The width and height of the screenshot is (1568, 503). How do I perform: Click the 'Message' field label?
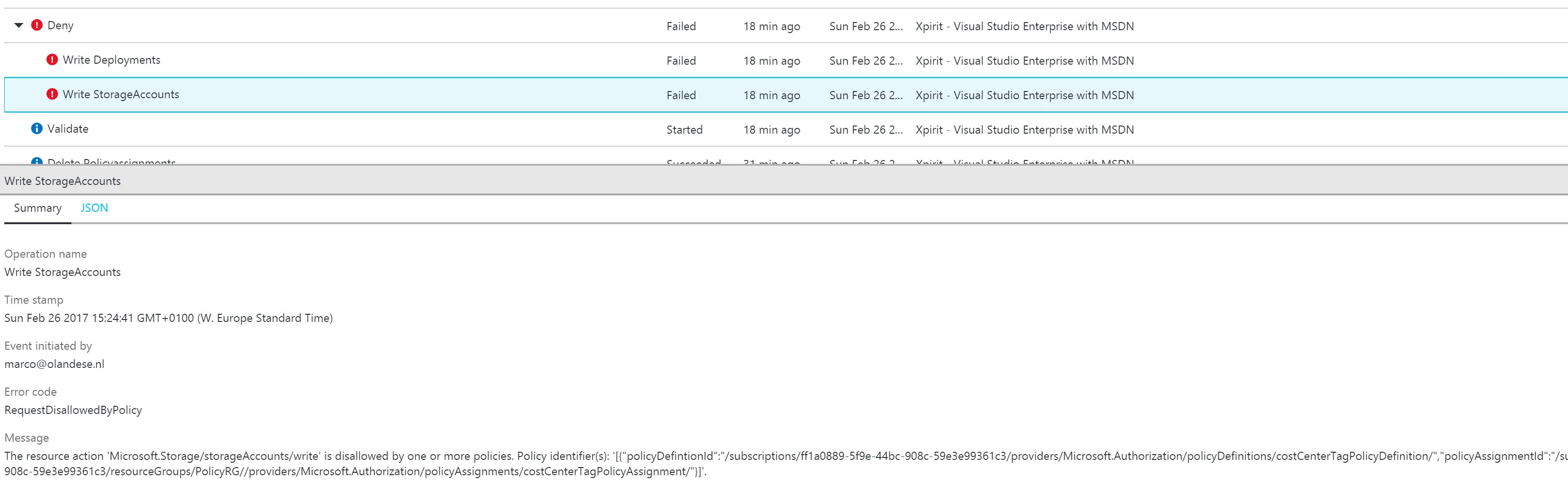click(x=27, y=438)
